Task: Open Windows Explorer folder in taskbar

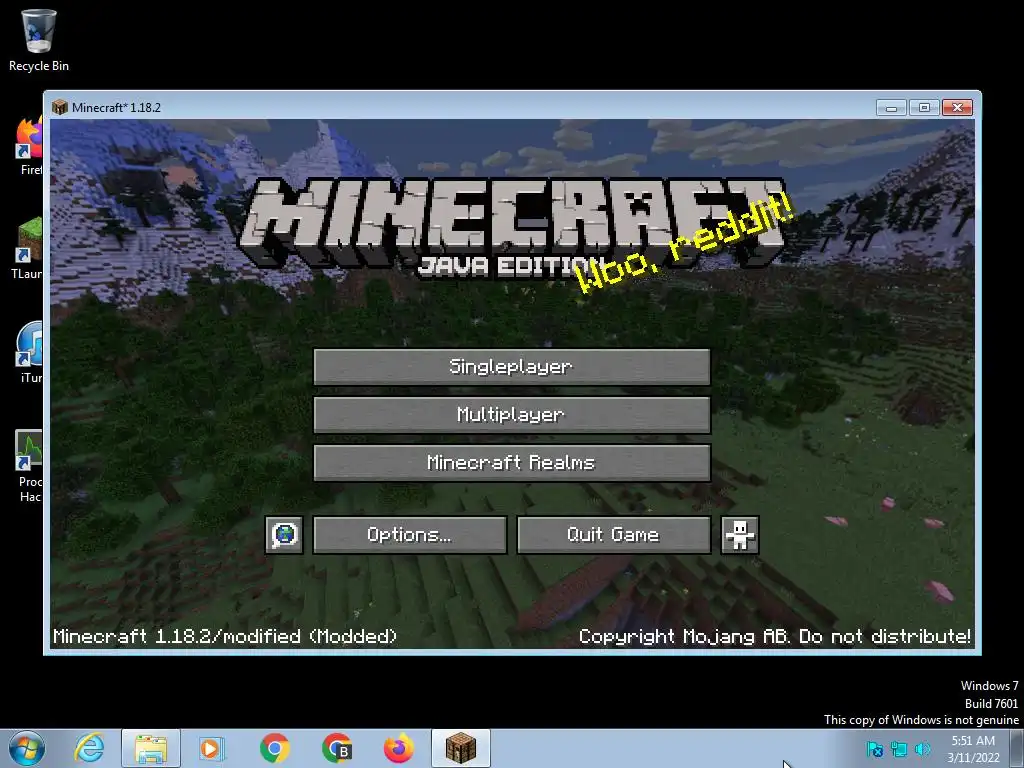Action: [151, 748]
